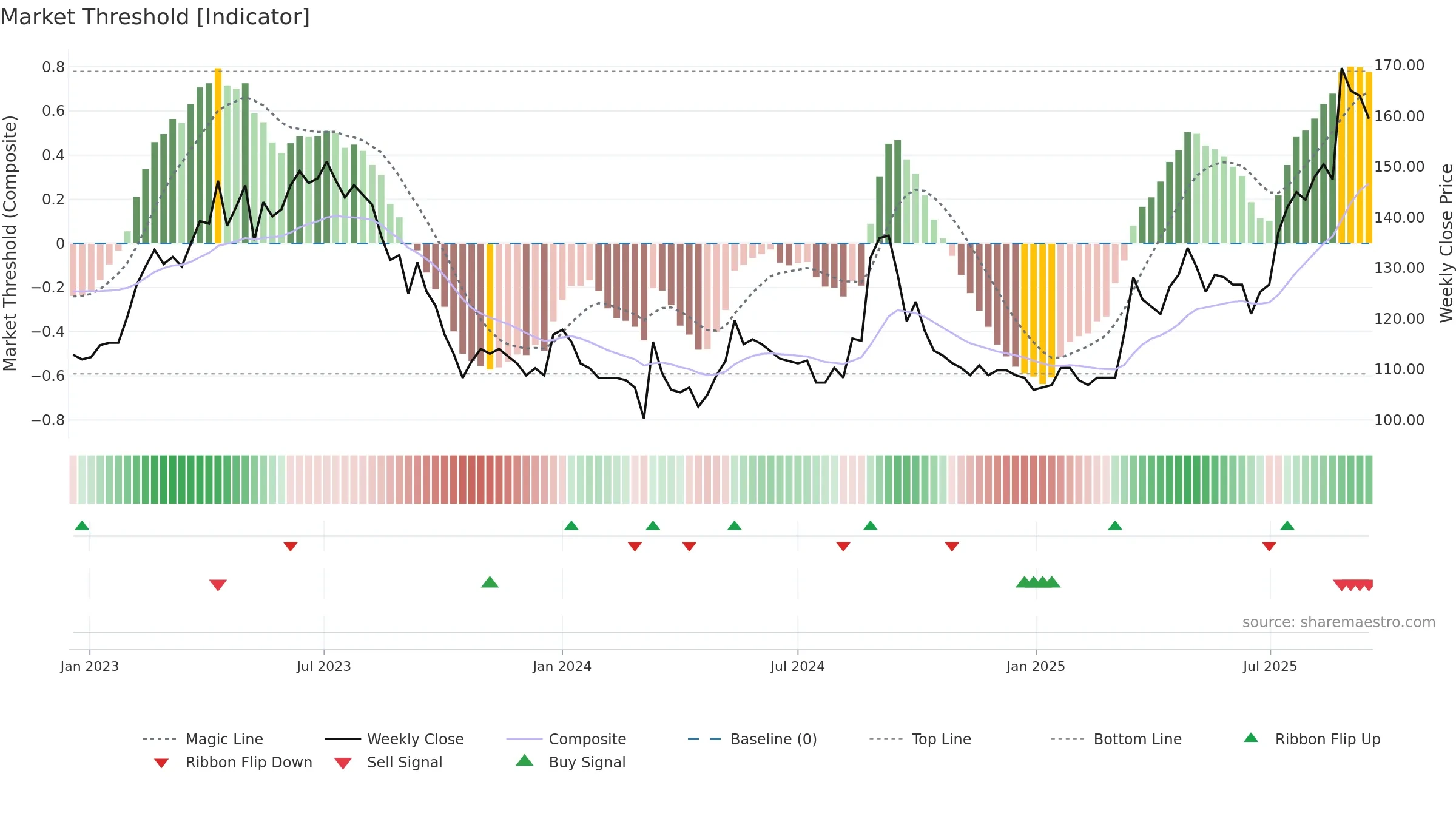1456x819 pixels.
Task: Click the Jan 2025 axis label
Action: 1036,667
